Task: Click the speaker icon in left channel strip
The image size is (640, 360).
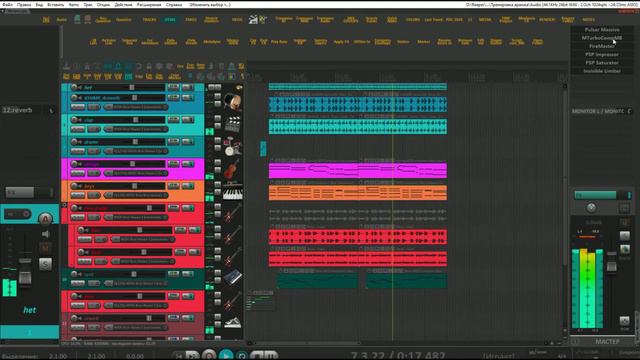Action: coord(45,234)
